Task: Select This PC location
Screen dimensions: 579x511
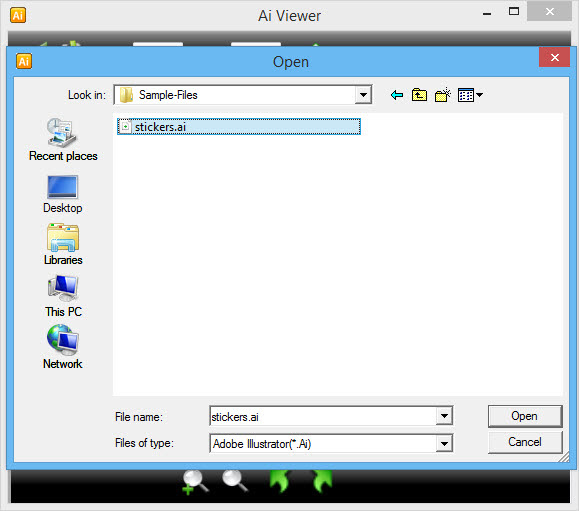Action: point(63,296)
